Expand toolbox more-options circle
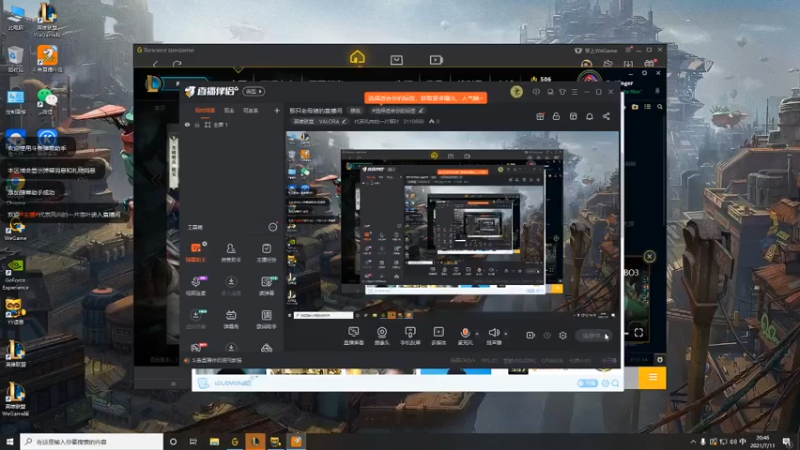The width and height of the screenshot is (800, 450). pyautogui.click(x=273, y=227)
